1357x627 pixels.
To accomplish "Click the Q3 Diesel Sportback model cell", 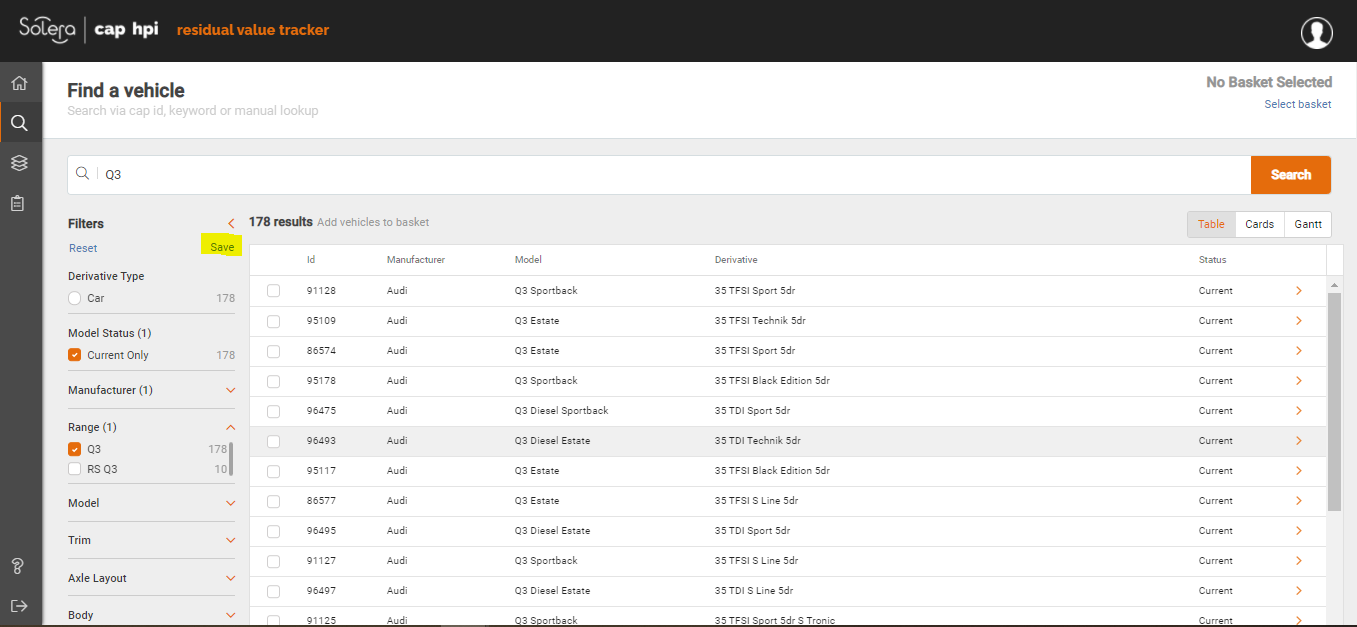I will [x=561, y=411].
